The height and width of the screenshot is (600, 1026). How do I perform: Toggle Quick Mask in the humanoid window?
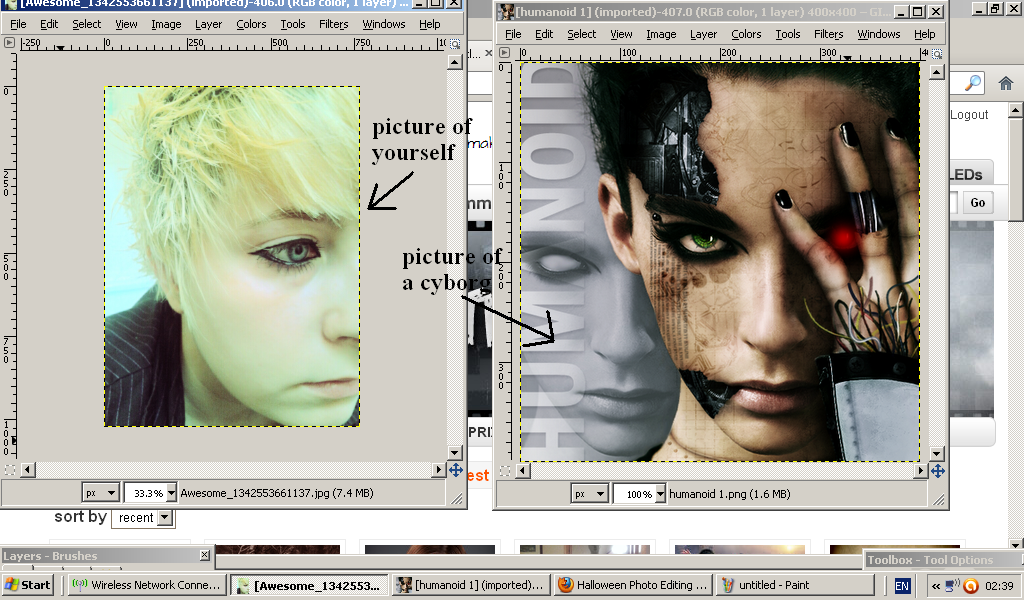[x=506, y=470]
